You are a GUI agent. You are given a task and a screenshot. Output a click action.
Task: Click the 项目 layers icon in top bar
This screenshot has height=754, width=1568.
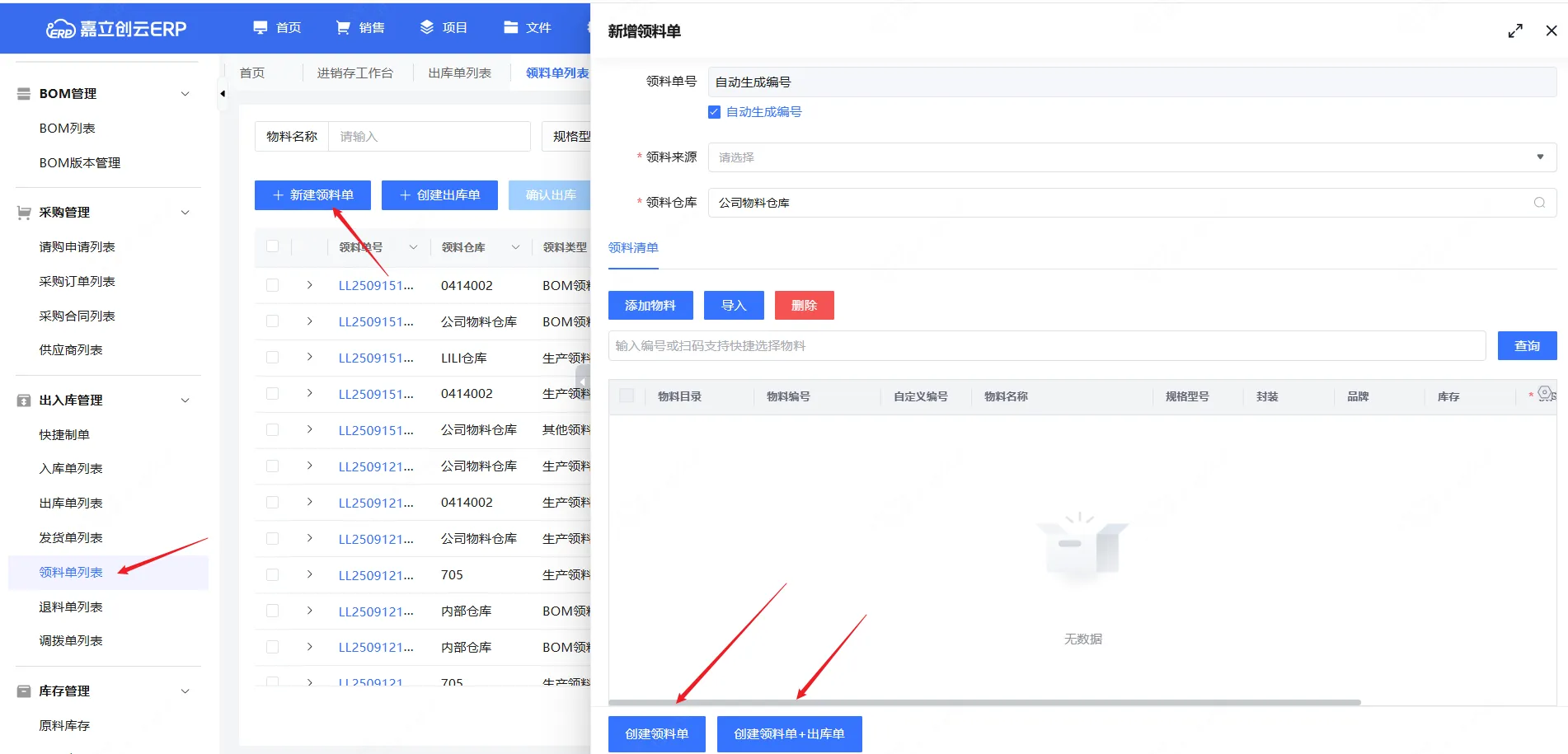(426, 28)
